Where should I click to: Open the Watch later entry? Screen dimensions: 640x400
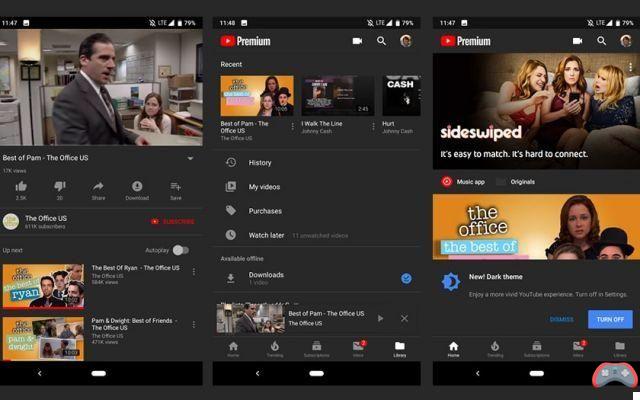coord(317,235)
